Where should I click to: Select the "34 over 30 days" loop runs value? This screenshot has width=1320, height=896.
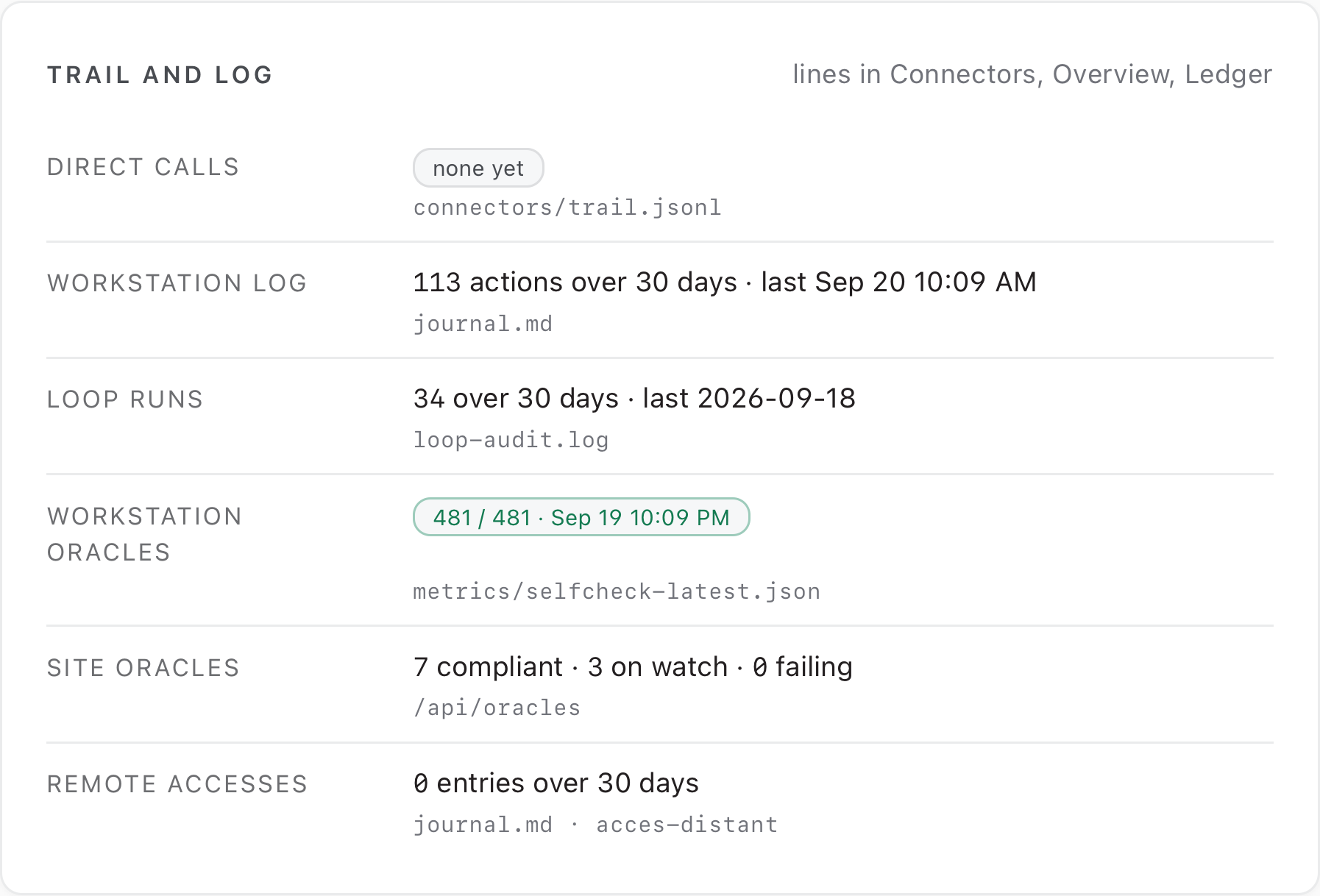pos(516,399)
